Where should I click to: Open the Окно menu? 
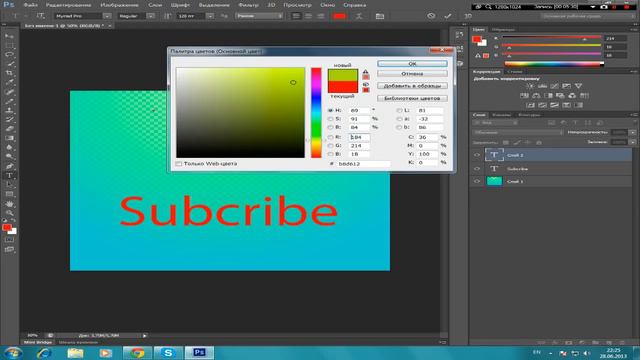327,5
